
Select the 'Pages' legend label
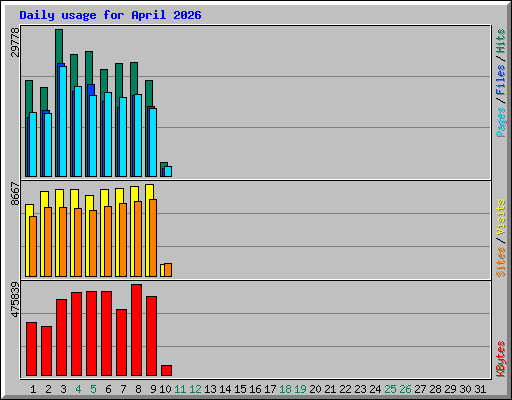(x=501, y=122)
